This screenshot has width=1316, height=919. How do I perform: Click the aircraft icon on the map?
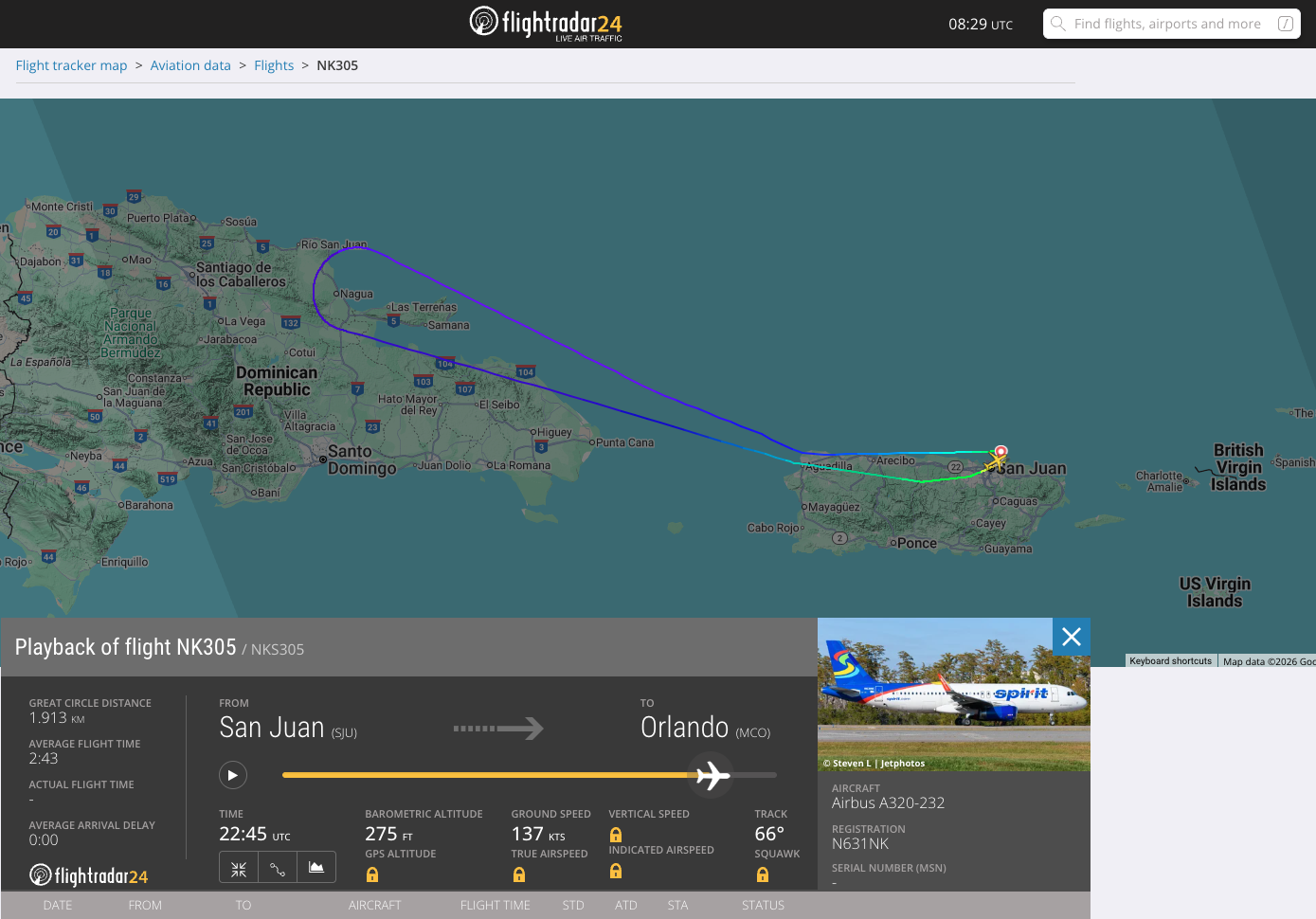tap(997, 460)
